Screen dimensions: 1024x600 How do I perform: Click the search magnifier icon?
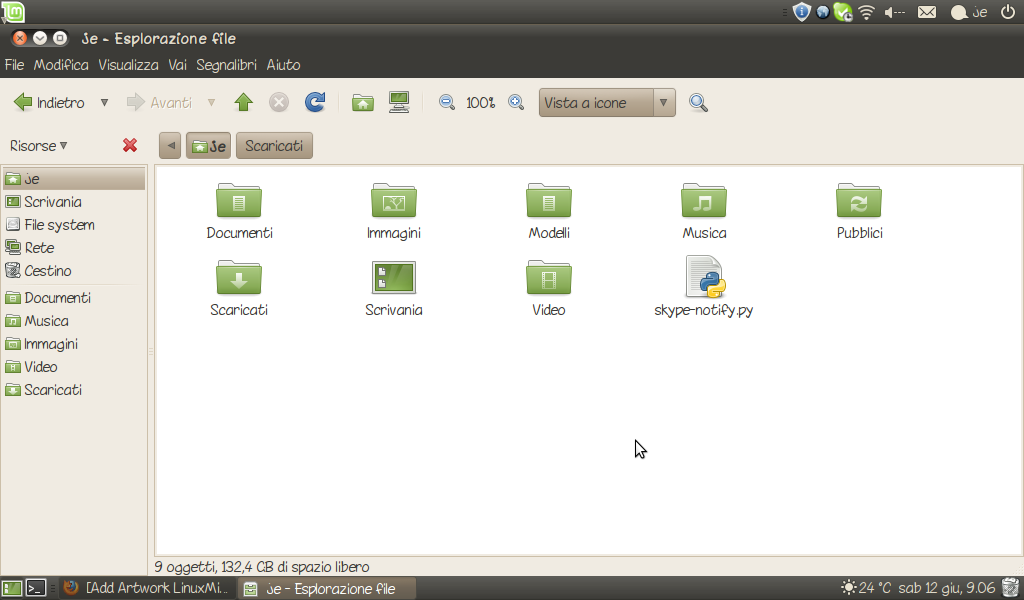coord(698,103)
